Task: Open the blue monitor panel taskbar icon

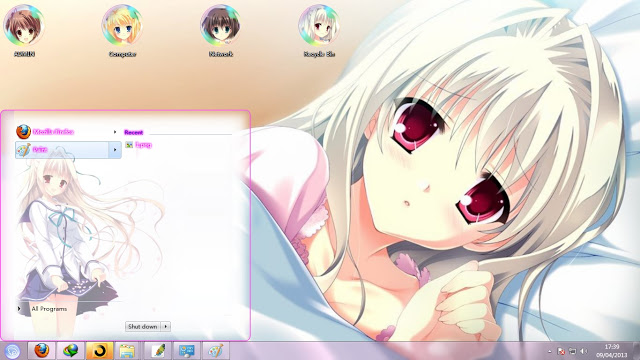Action: tap(187, 351)
